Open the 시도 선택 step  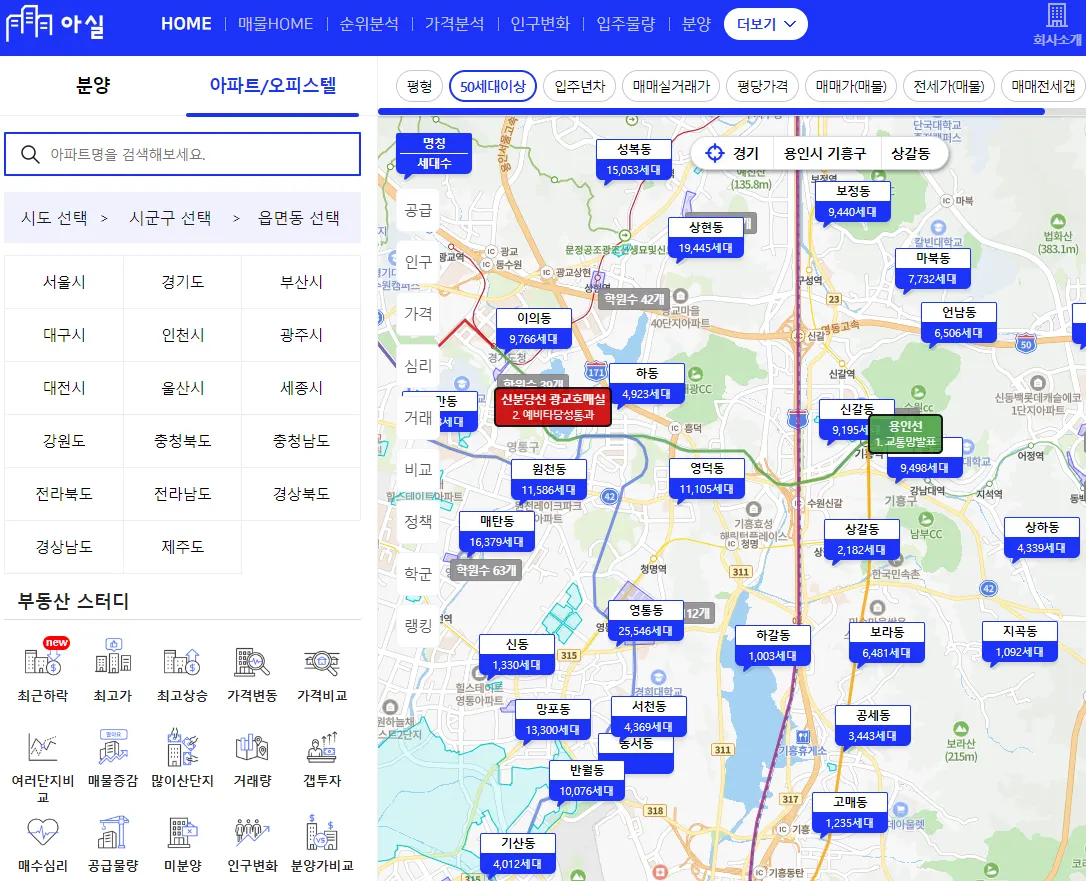tap(54, 218)
